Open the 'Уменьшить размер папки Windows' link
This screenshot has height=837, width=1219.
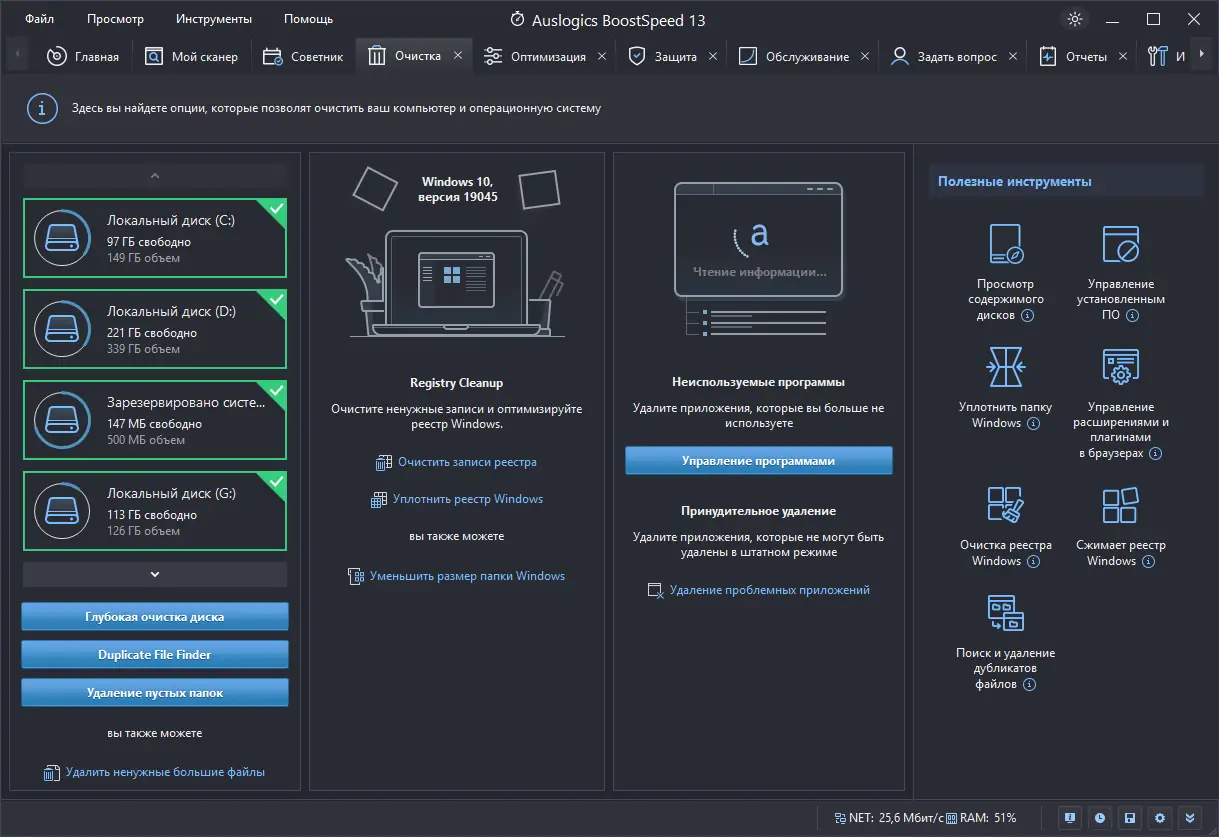467,576
